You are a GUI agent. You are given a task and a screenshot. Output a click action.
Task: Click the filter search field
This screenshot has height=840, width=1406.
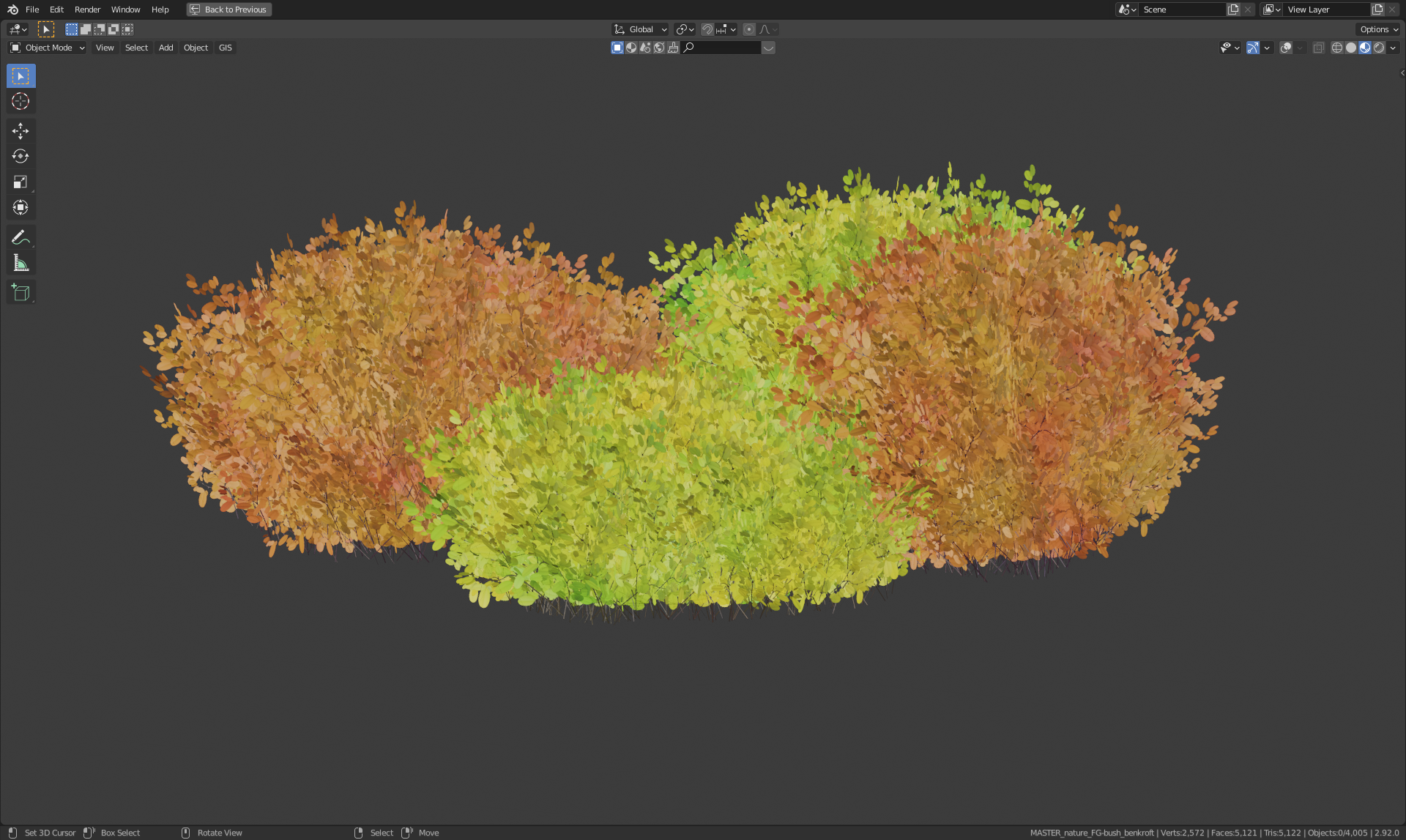(x=725, y=48)
